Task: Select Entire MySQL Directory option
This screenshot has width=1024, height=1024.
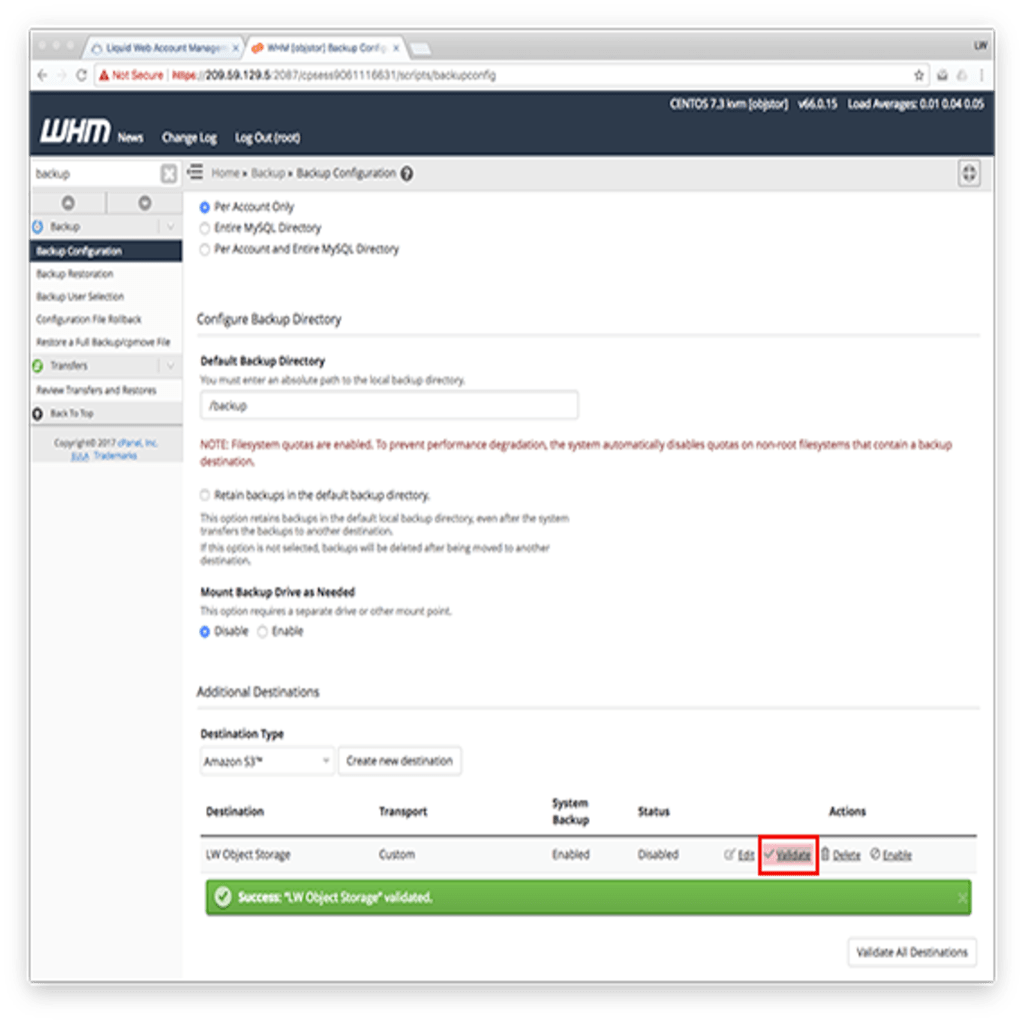Action: (204, 228)
